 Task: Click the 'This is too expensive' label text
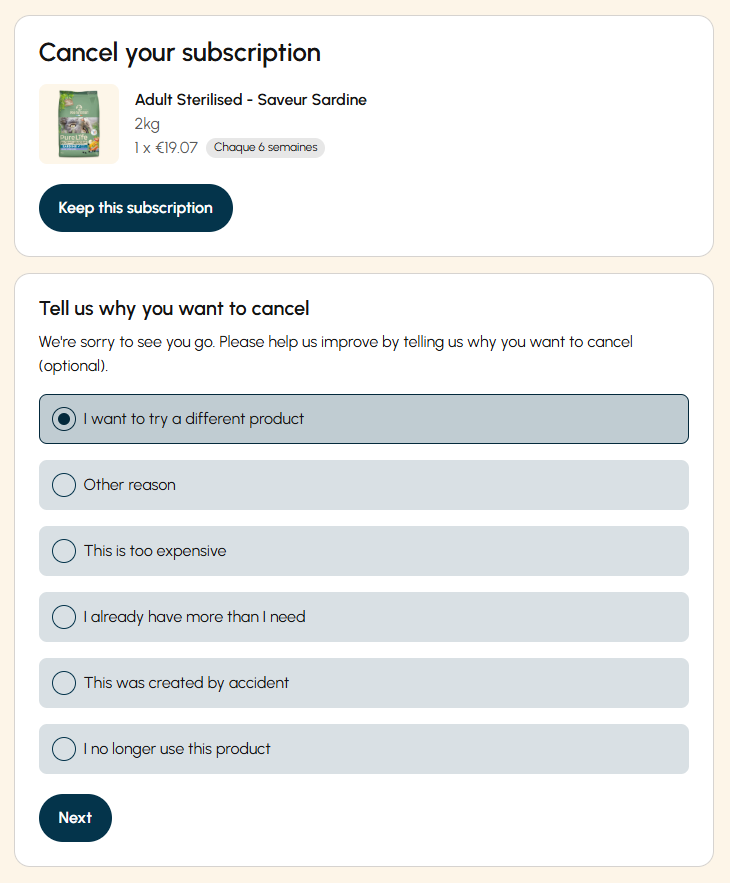coord(155,551)
